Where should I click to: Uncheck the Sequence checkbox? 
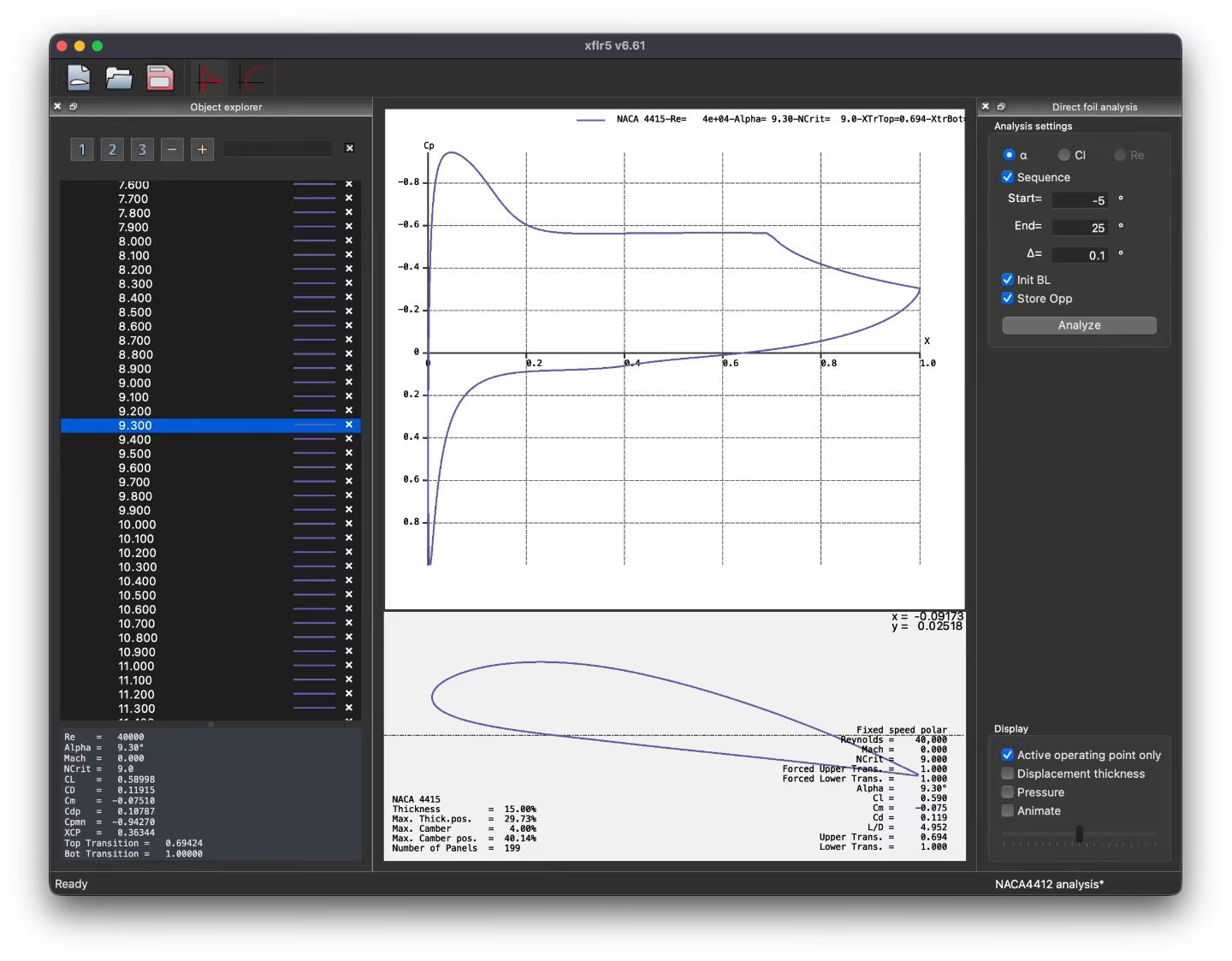tap(1008, 177)
